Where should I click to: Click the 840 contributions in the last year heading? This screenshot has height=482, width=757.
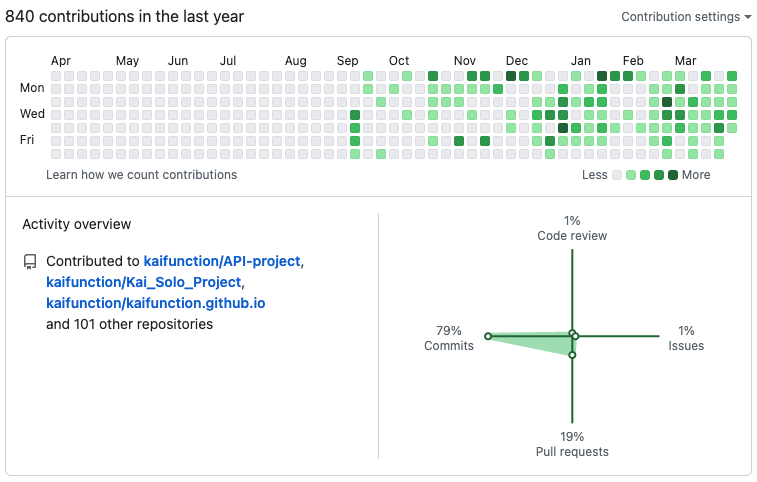(125, 16)
